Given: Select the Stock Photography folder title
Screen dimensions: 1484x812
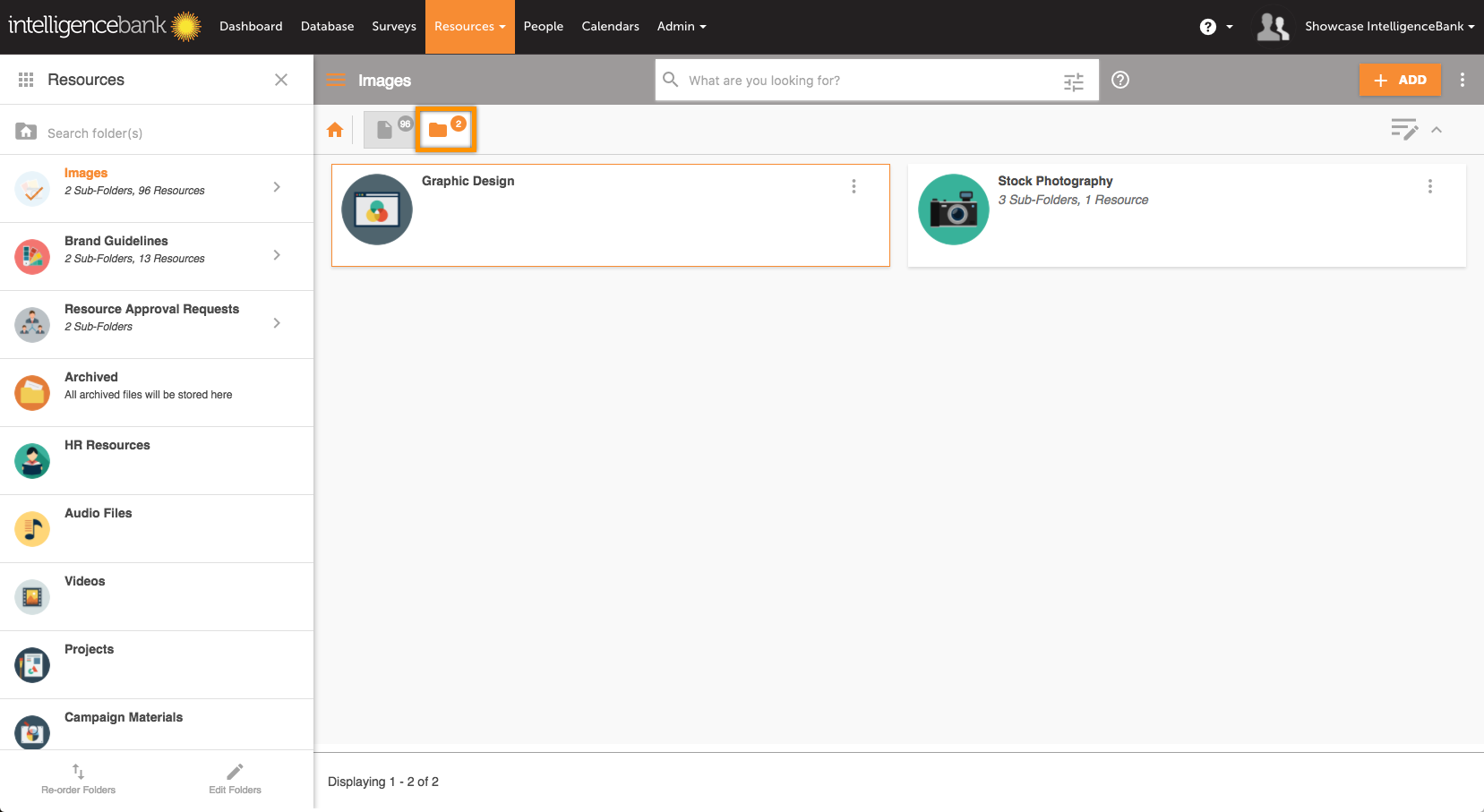Looking at the screenshot, I should tap(1055, 181).
